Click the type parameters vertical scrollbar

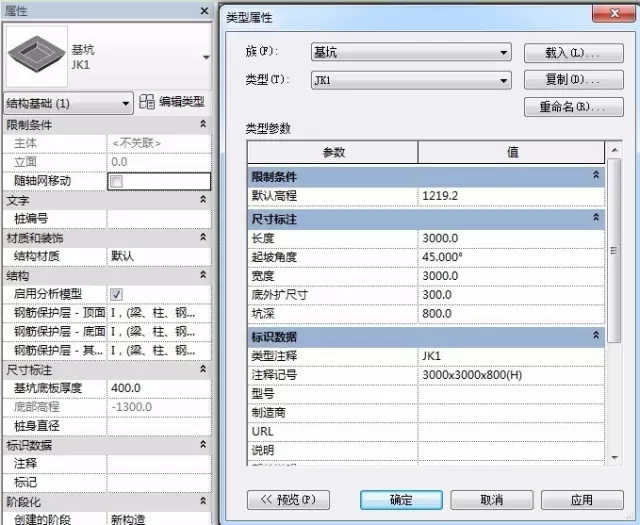[x=613, y=300]
